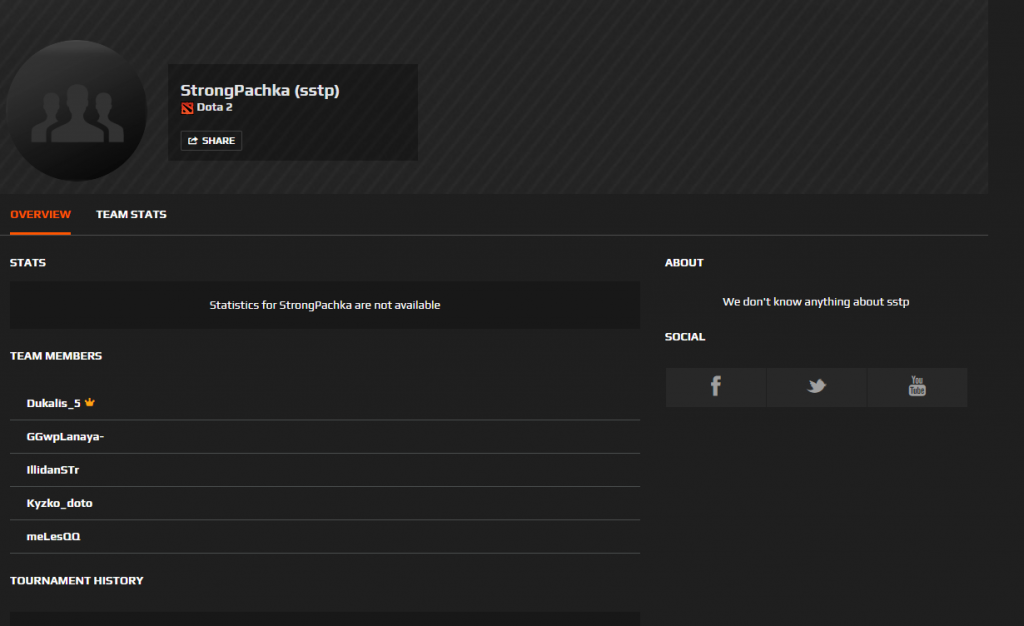Open team member Kyzko_doto profile
The width and height of the screenshot is (1024, 626).
point(59,503)
